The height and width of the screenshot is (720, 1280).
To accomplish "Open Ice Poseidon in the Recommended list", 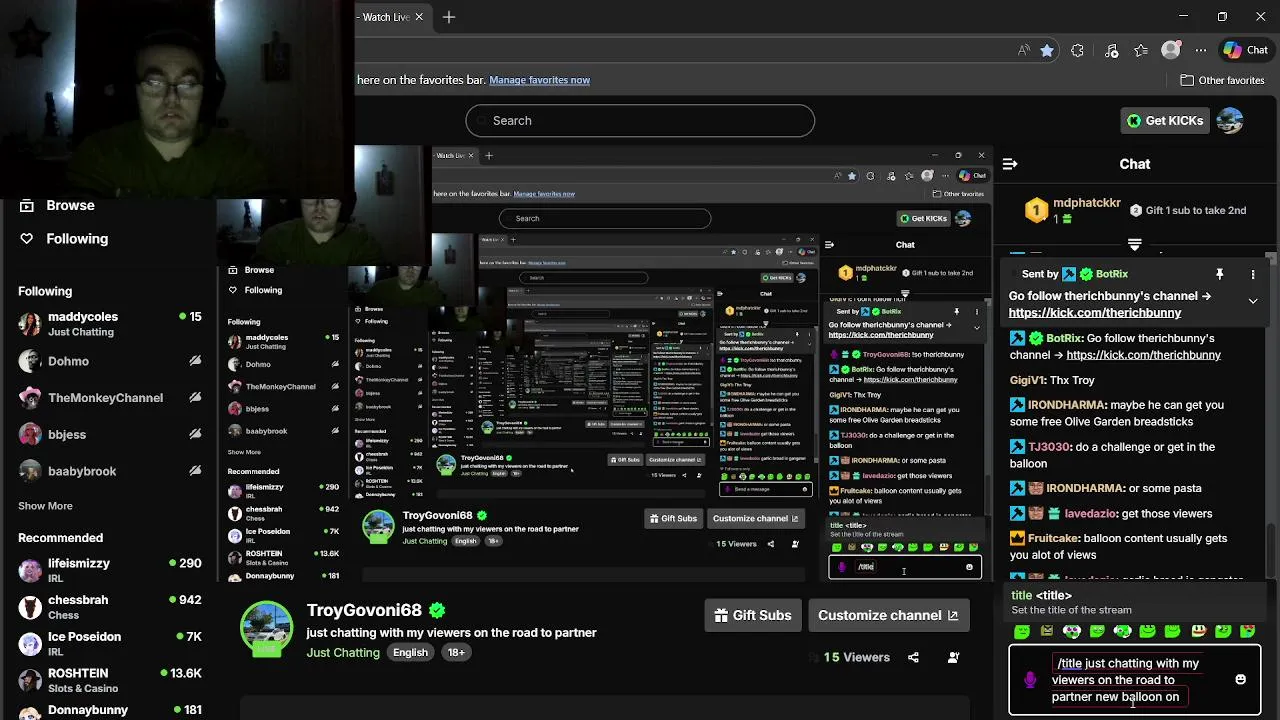I will 110,643.
